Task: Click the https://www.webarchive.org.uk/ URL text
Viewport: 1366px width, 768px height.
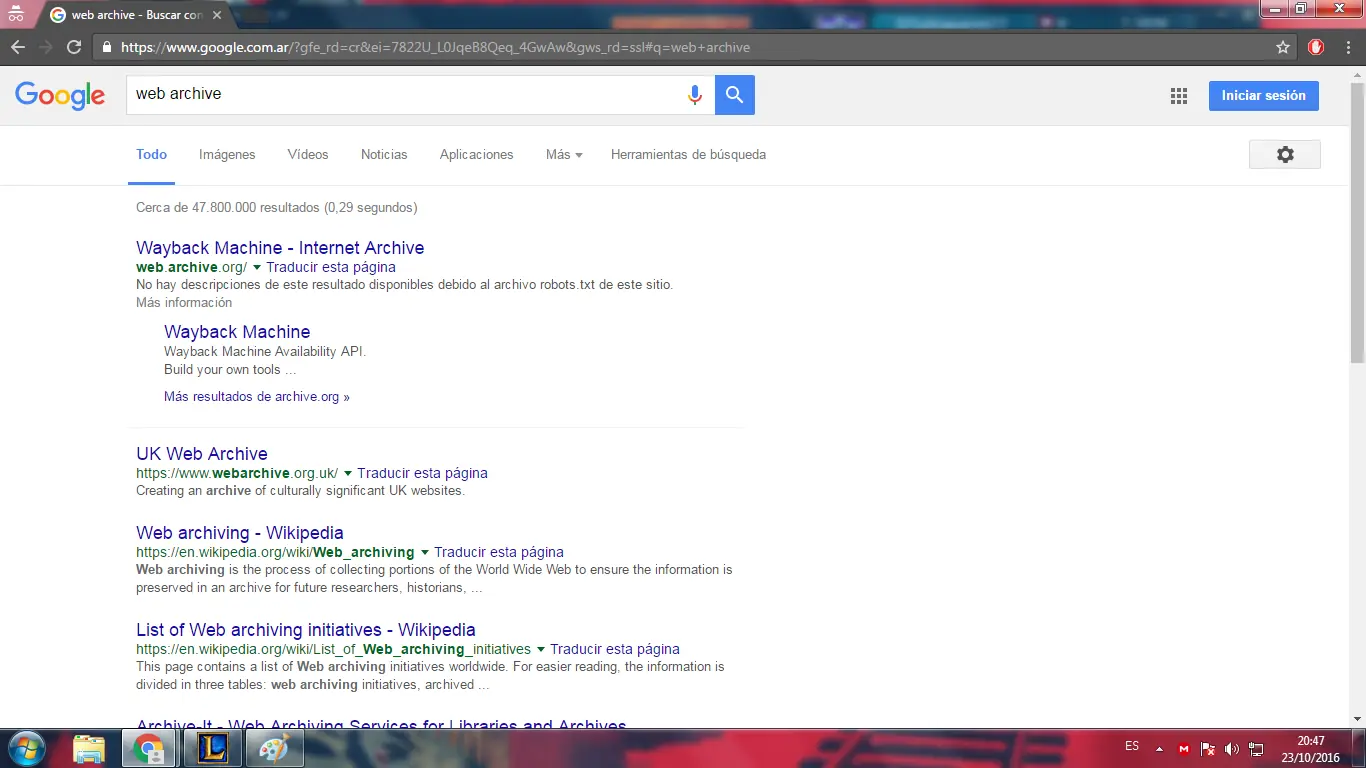Action: (x=237, y=473)
